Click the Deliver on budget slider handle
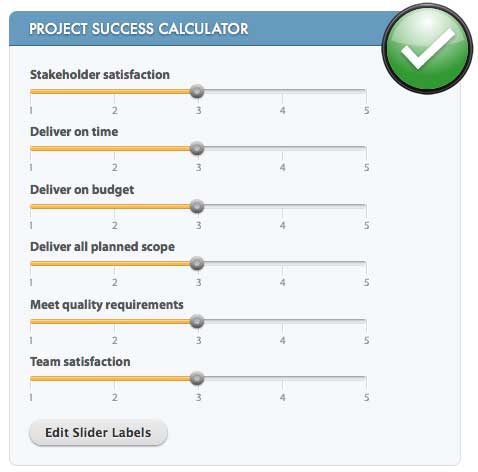This screenshot has height=472, width=478. (x=197, y=206)
